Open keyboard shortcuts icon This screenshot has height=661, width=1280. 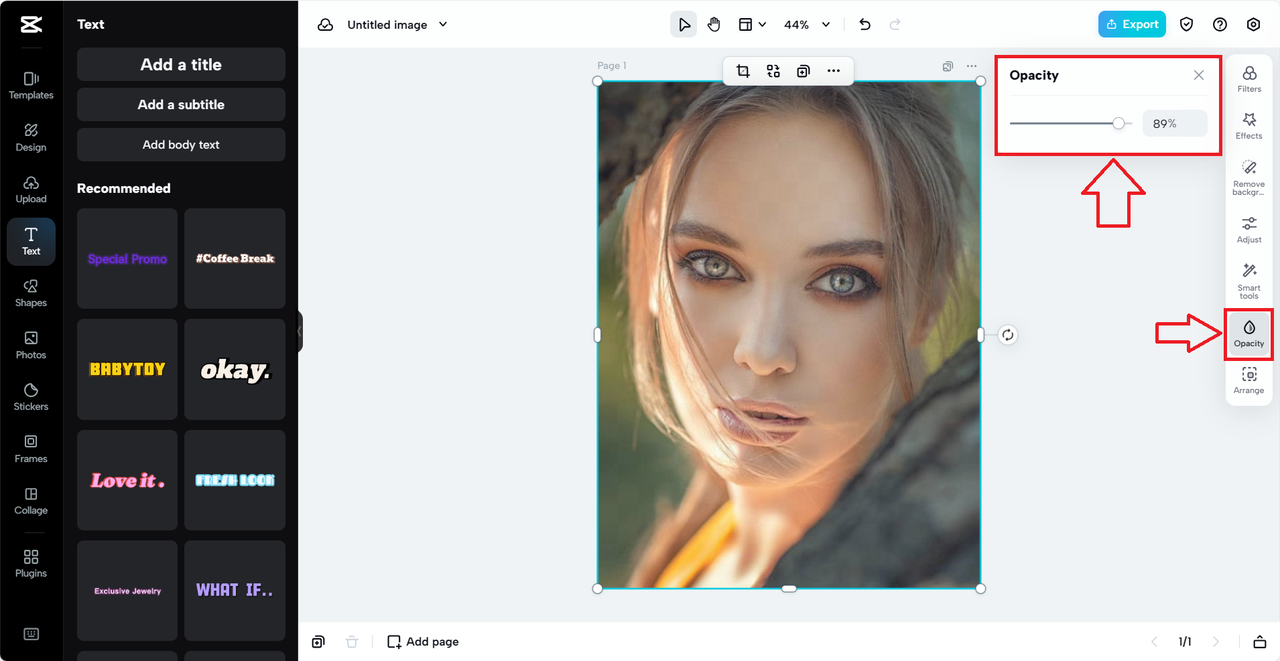coord(31,634)
